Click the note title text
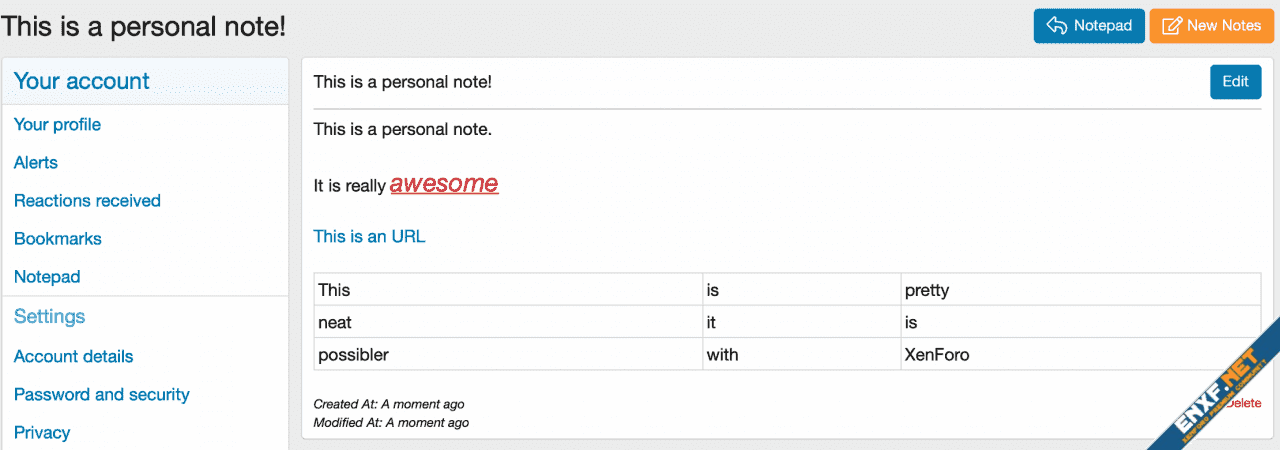This screenshot has height=450, width=1280. coord(402,82)
